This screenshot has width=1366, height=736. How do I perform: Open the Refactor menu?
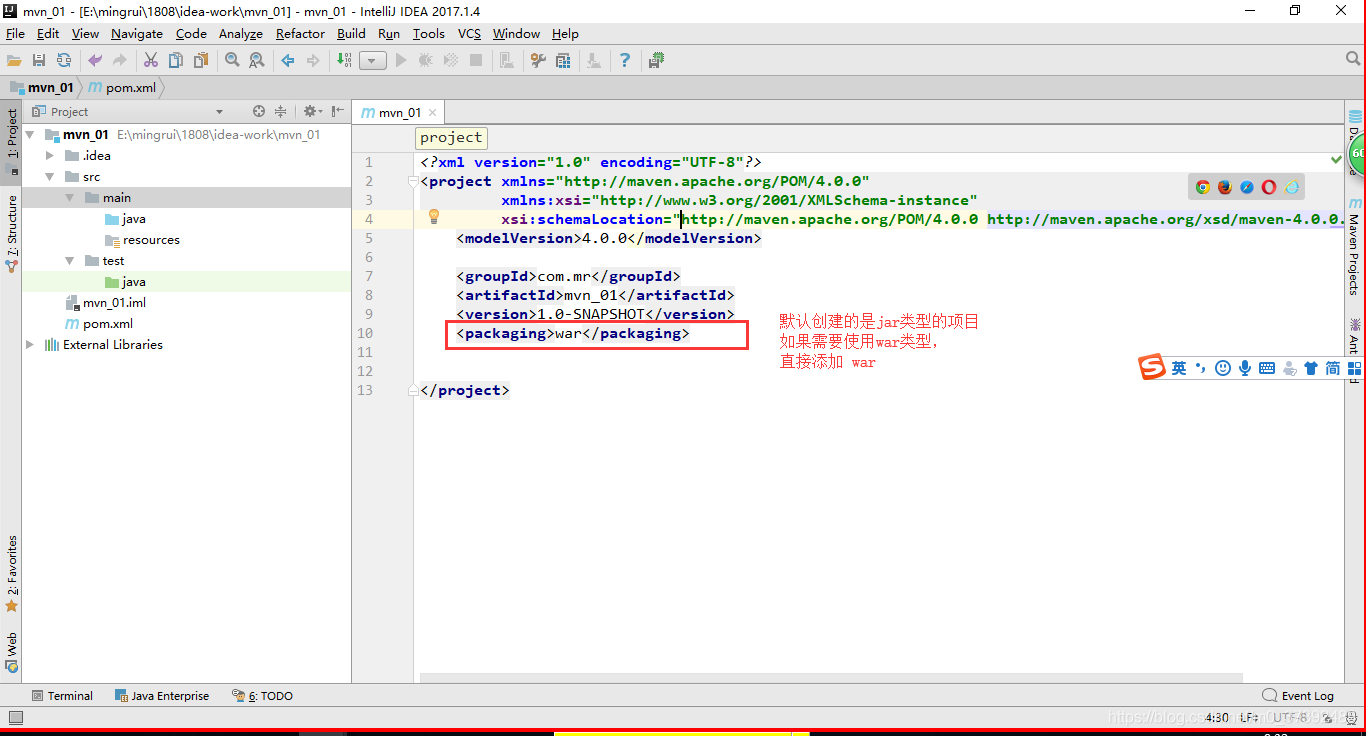click(x=300, y=33)
